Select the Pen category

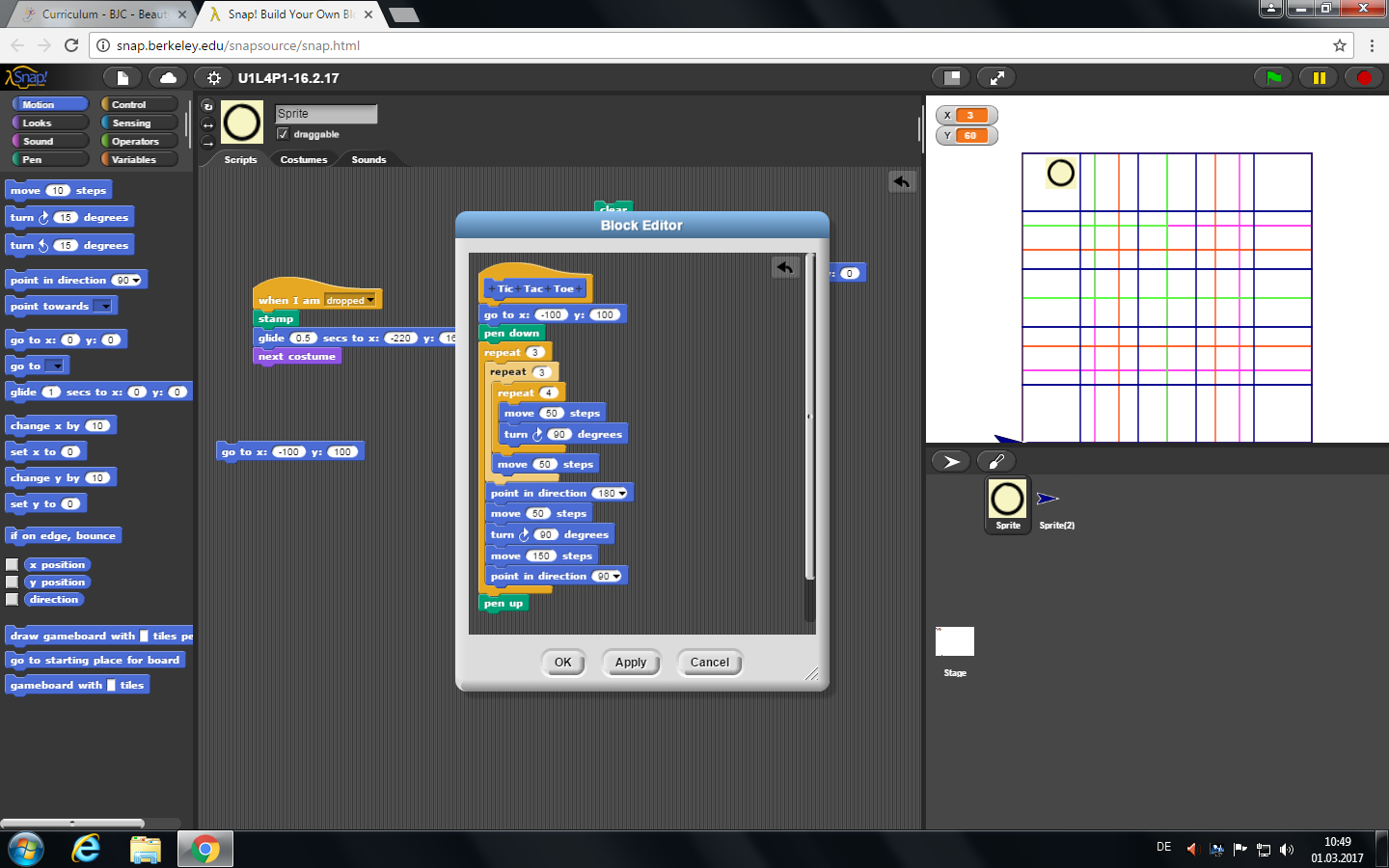click(49, 159)
